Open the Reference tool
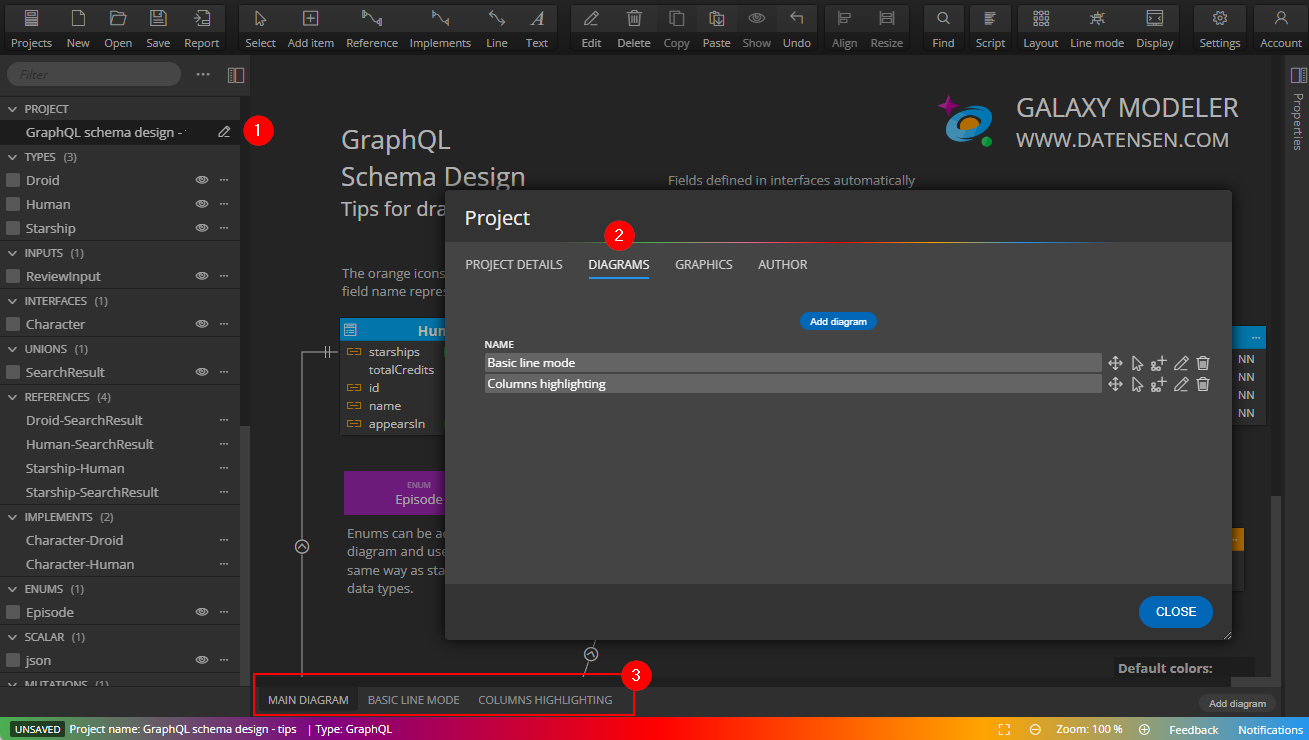1309x740 pixels. tap(371, 27)
